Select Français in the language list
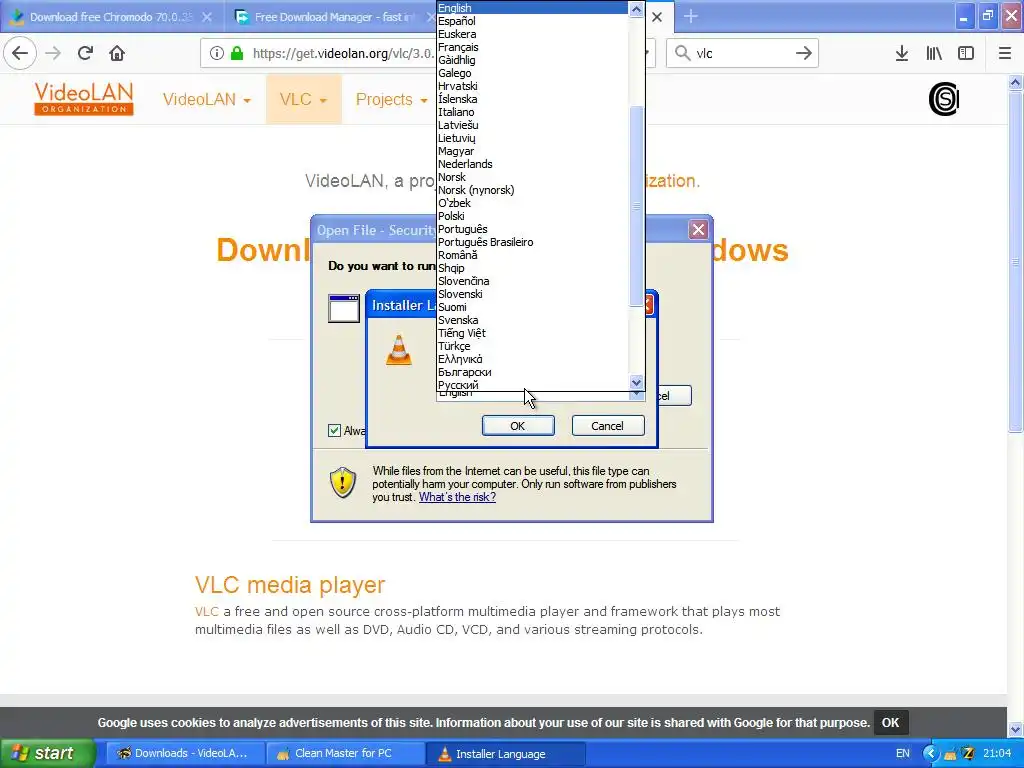The width and height of the screenshot is (1024, 768). 532,47
